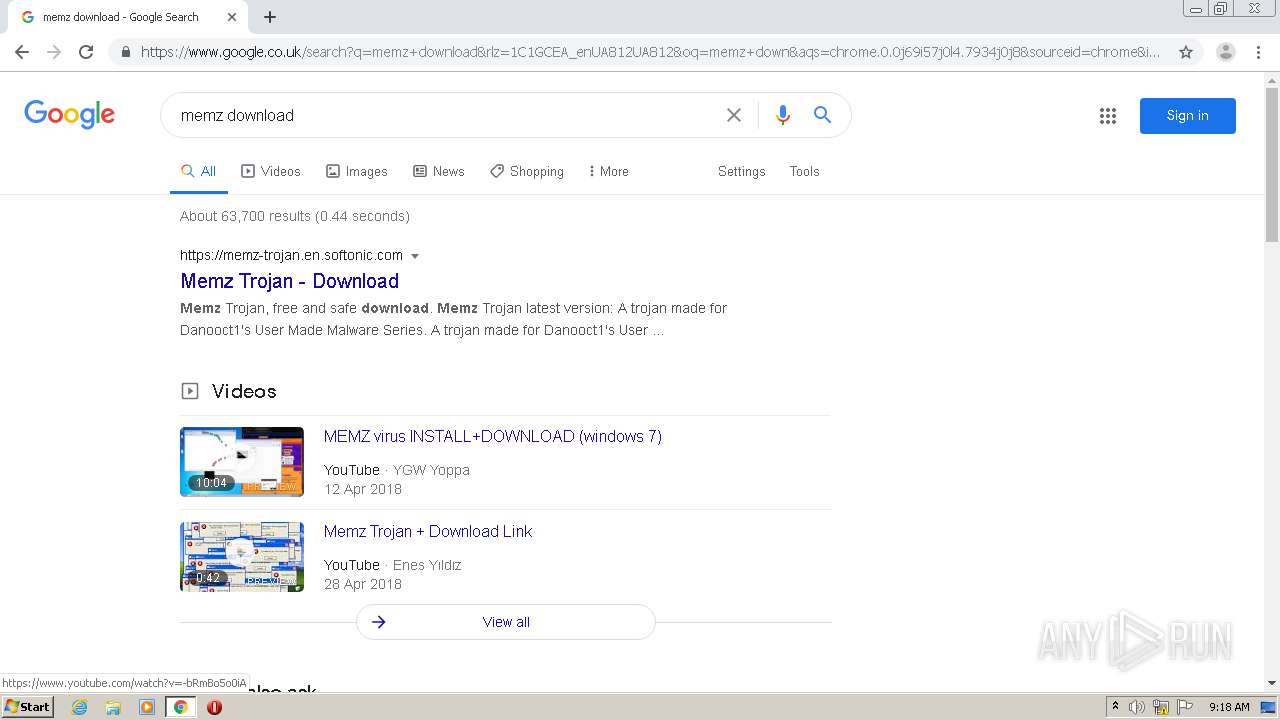
Task: Open the Memz Trojan - Download result
Action: [290, 281]
